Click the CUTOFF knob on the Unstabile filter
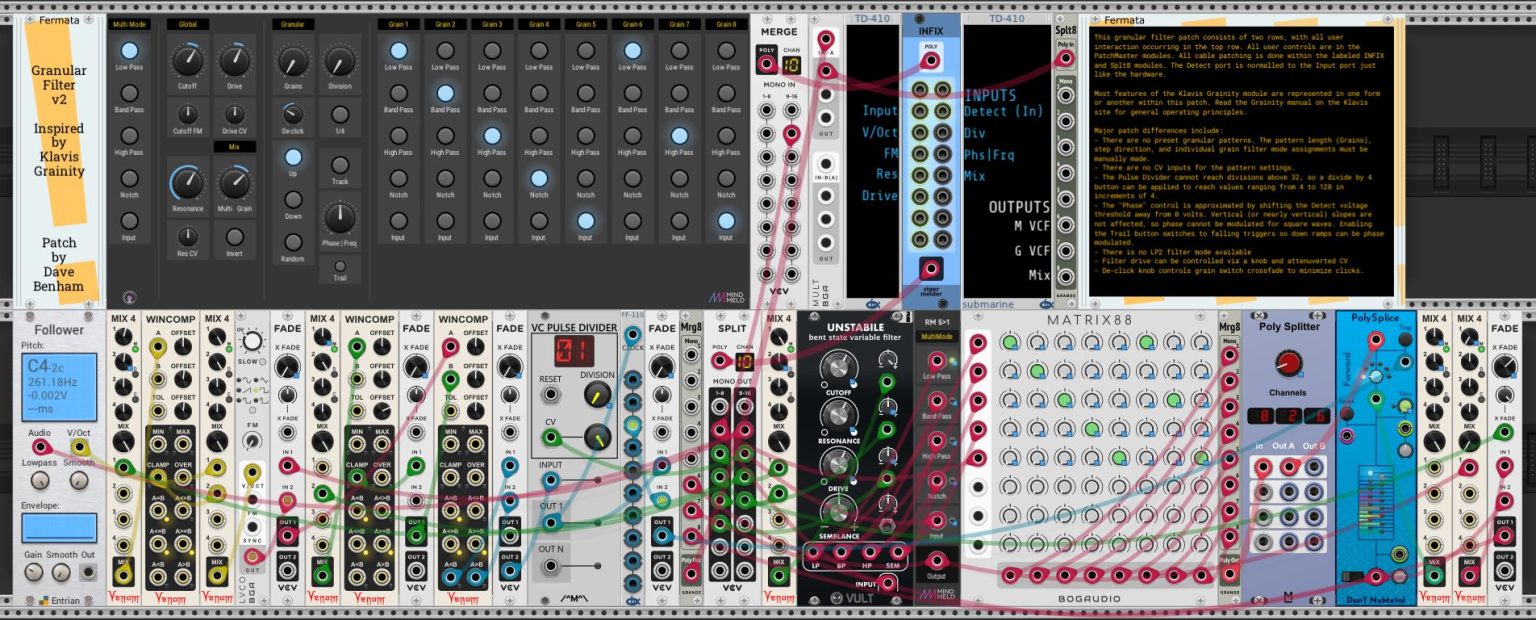Screen dimensions: 1536x620 (x=840, y=370)
